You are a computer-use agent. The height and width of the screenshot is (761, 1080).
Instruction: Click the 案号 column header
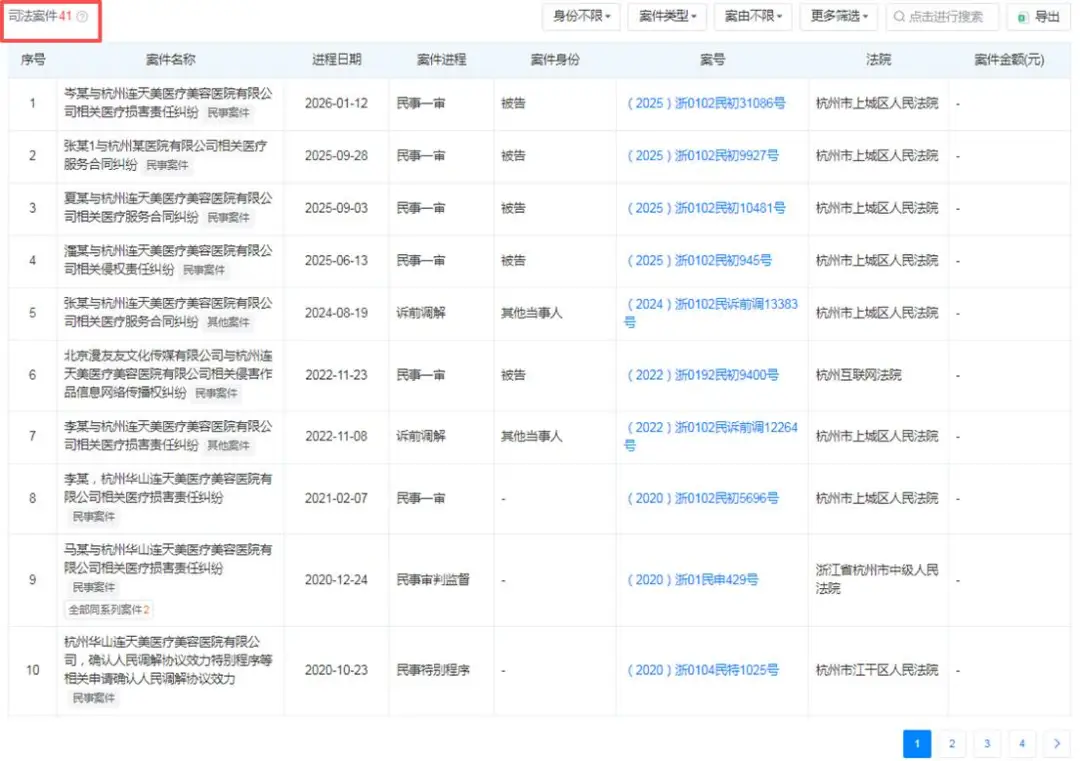tap(712, 60)
